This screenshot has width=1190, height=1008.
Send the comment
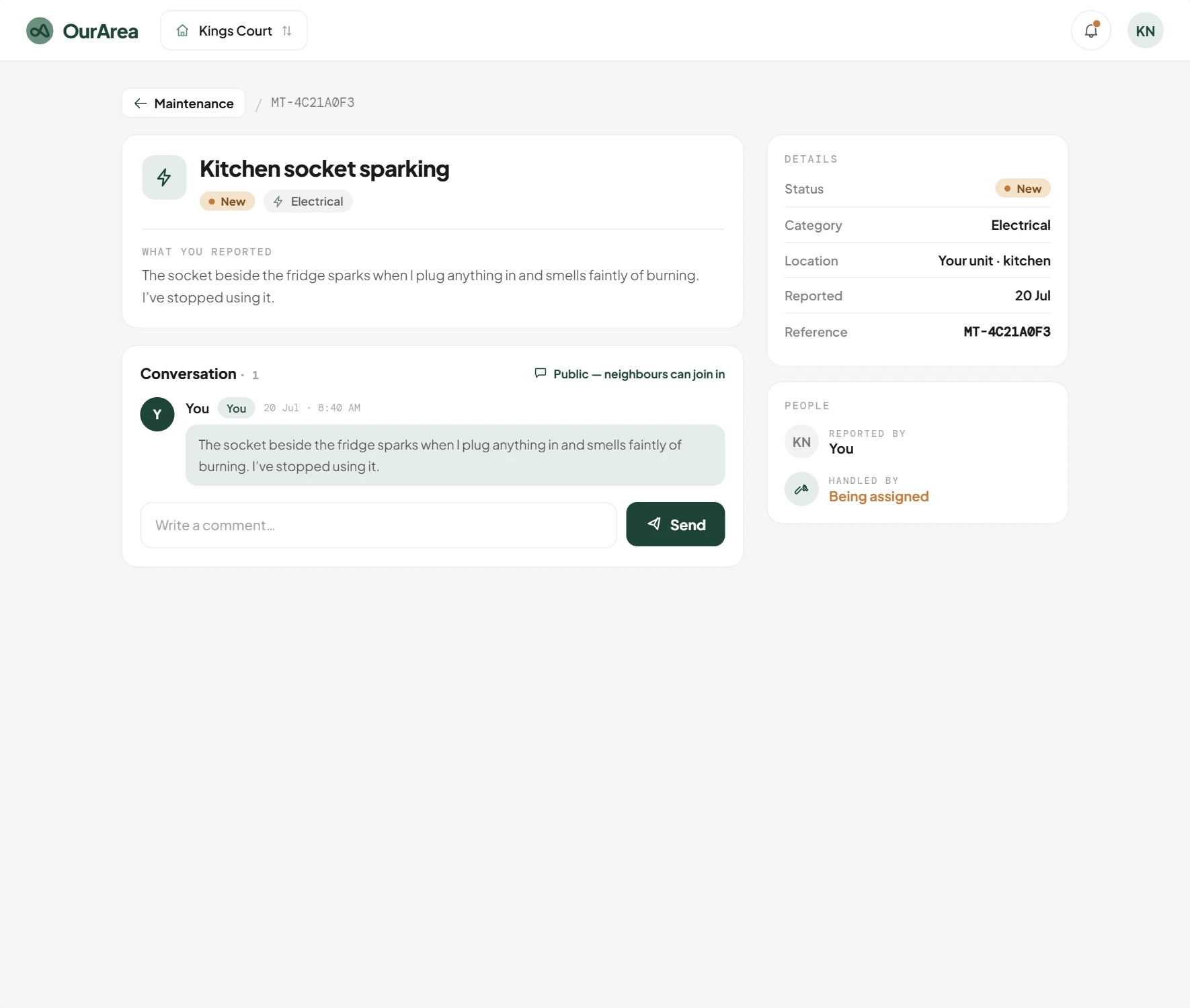675,524
